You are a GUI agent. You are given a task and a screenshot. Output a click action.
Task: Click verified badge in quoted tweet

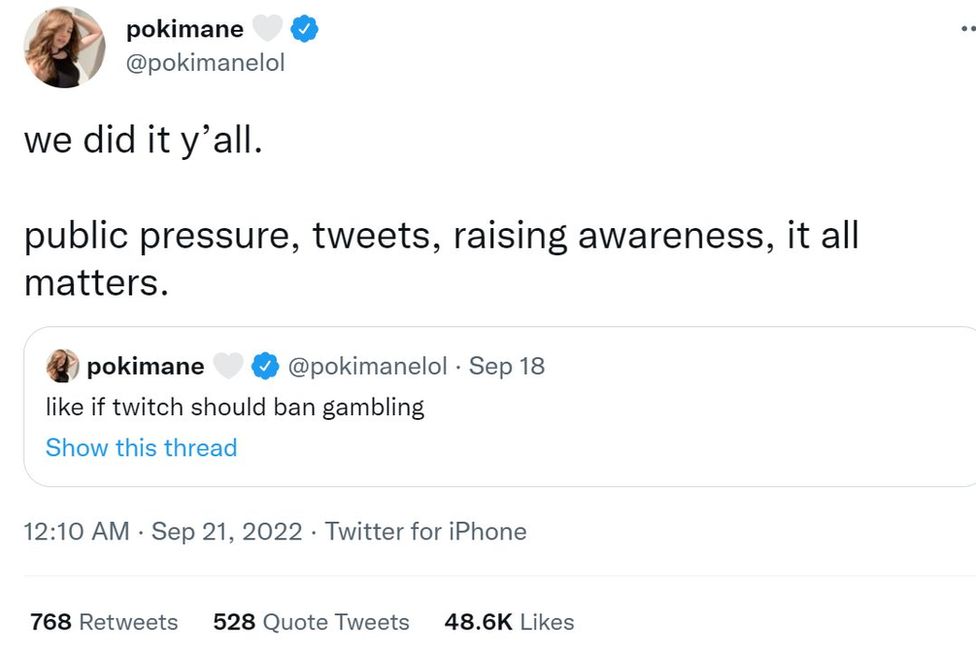click(264, 367)
